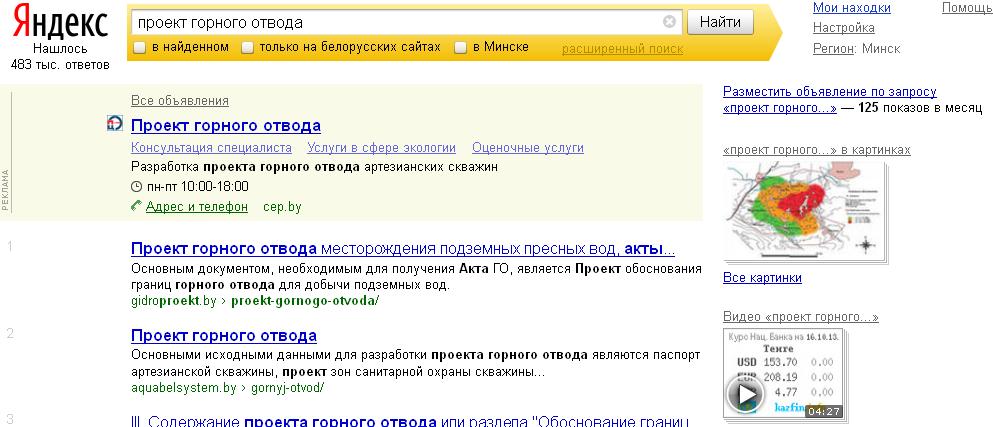Open first result about подземных пресных вод
Screen dimensions: 993x427
pyautogui.click(x=403, y=248)
